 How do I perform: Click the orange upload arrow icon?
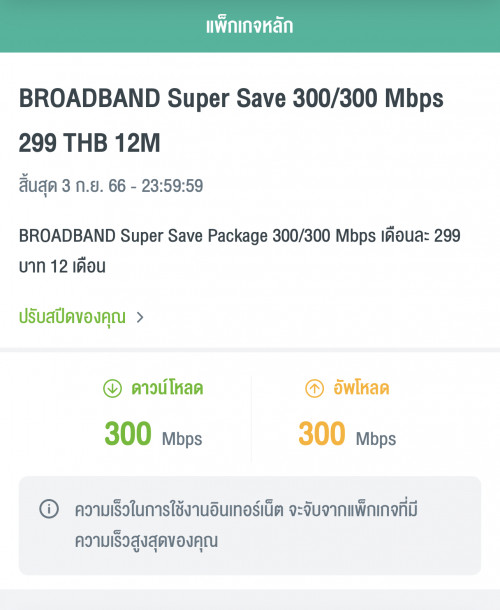click(x=314, y=388)
